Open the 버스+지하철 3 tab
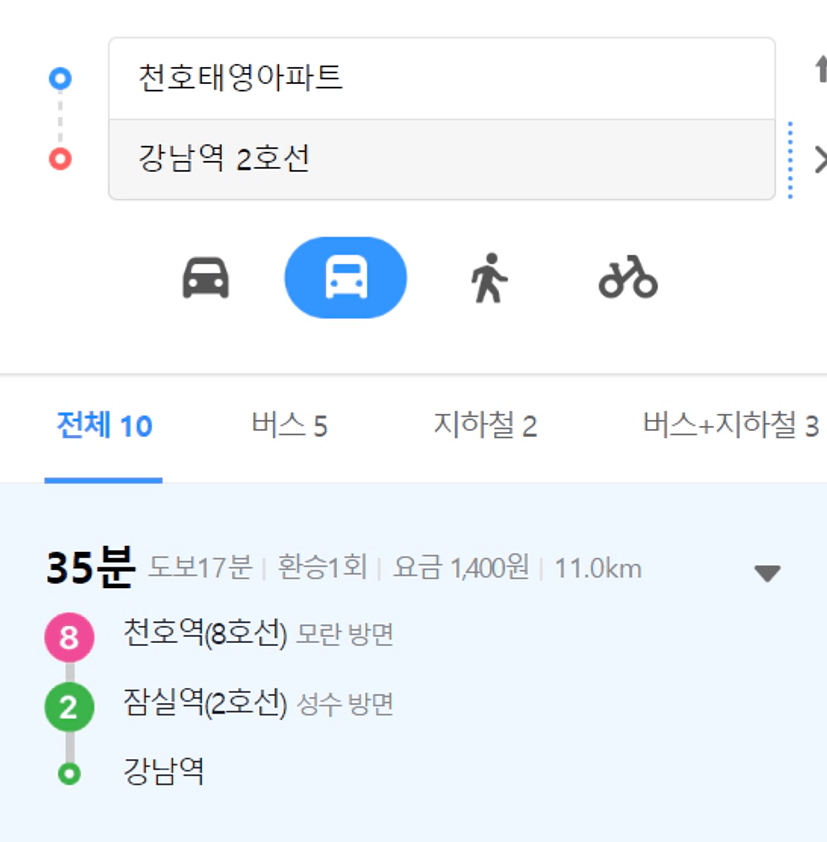827x842 pixels. coord(731,425)
